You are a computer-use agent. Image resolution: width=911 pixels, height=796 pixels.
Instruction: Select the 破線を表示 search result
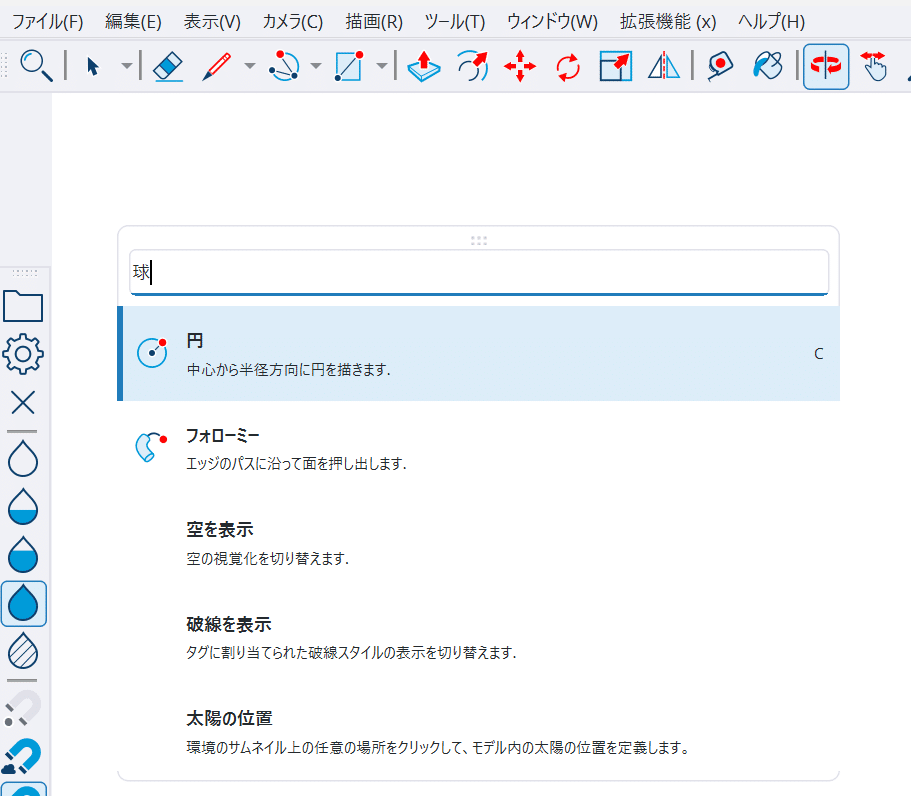(479, 637)
